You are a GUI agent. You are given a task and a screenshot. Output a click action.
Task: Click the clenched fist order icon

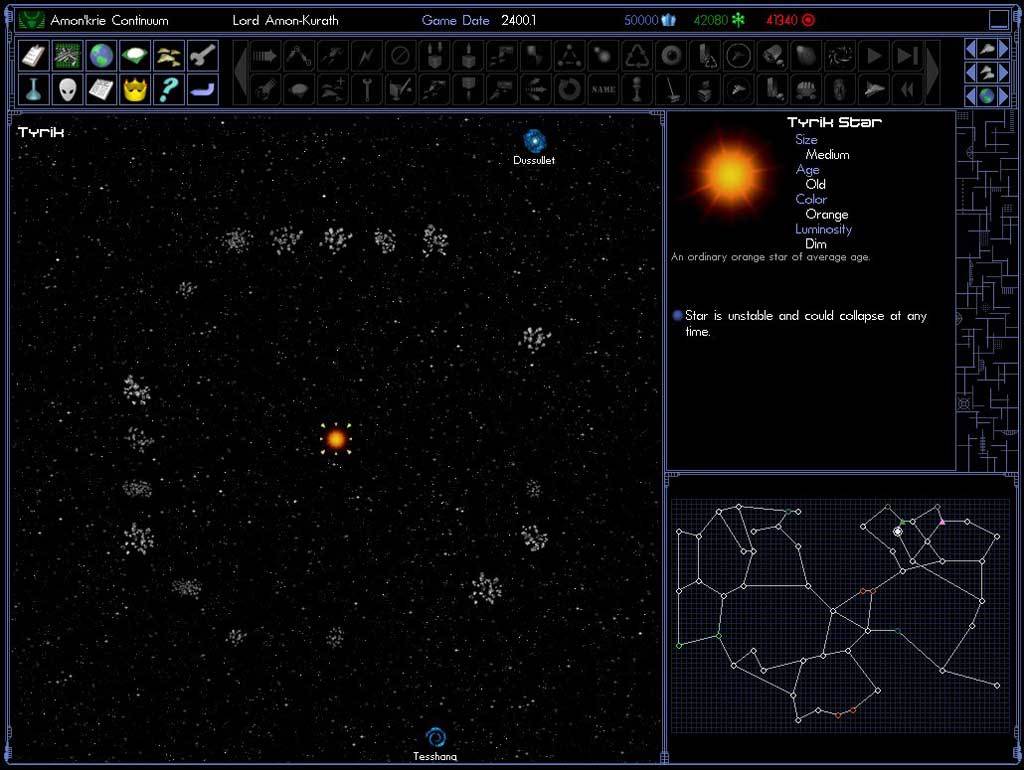pos(807,89)
